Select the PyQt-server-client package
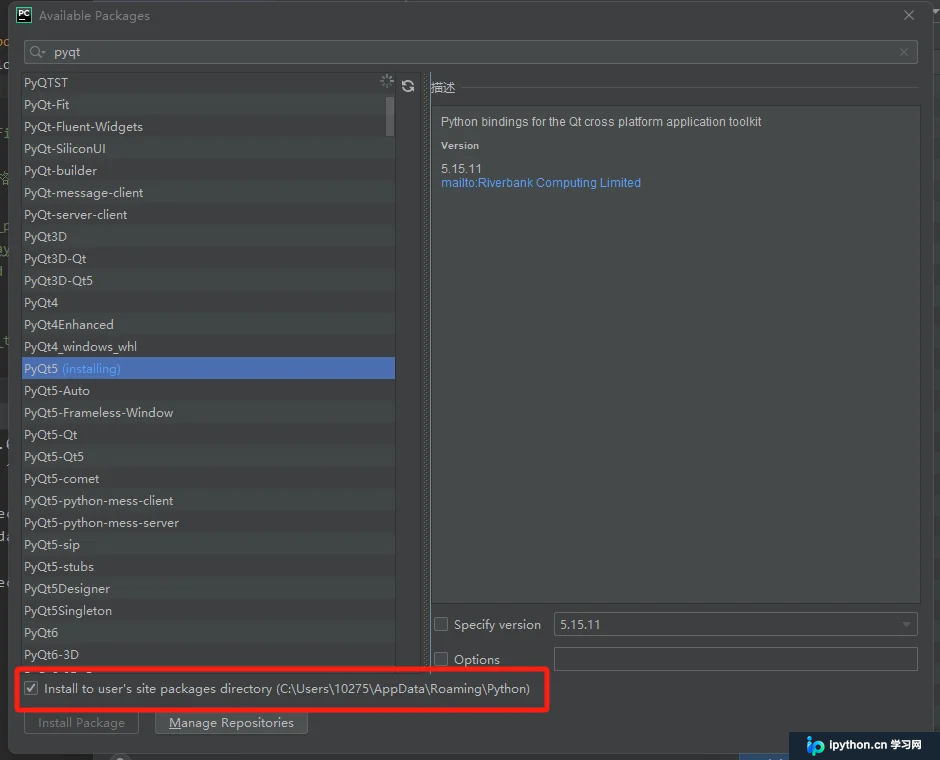This screenshot has width=940, height=760. pos(208,215)
